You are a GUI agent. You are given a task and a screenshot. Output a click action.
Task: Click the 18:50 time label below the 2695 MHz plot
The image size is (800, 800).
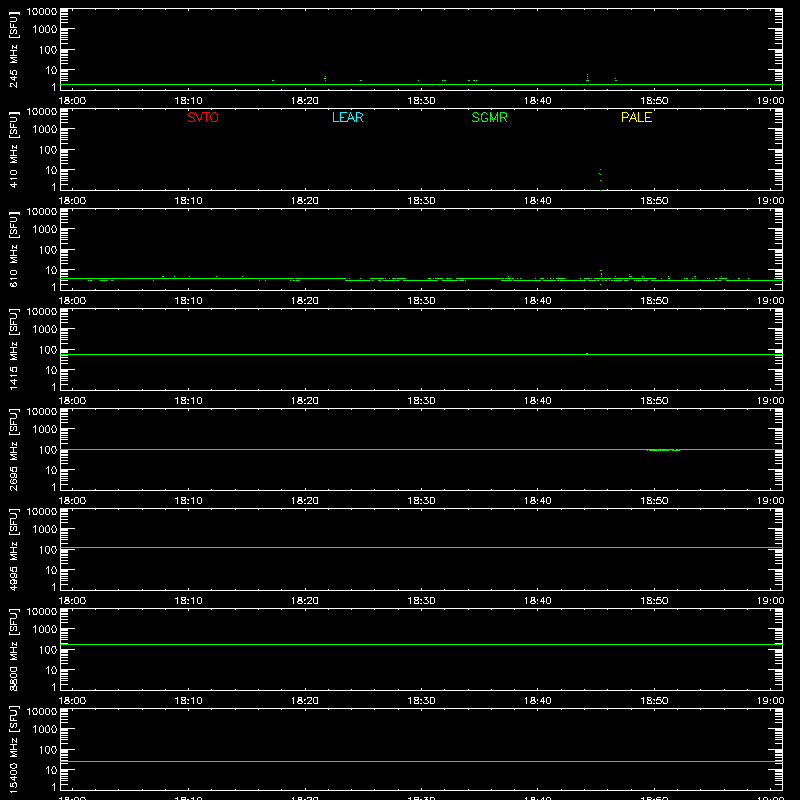pos(654,501)
